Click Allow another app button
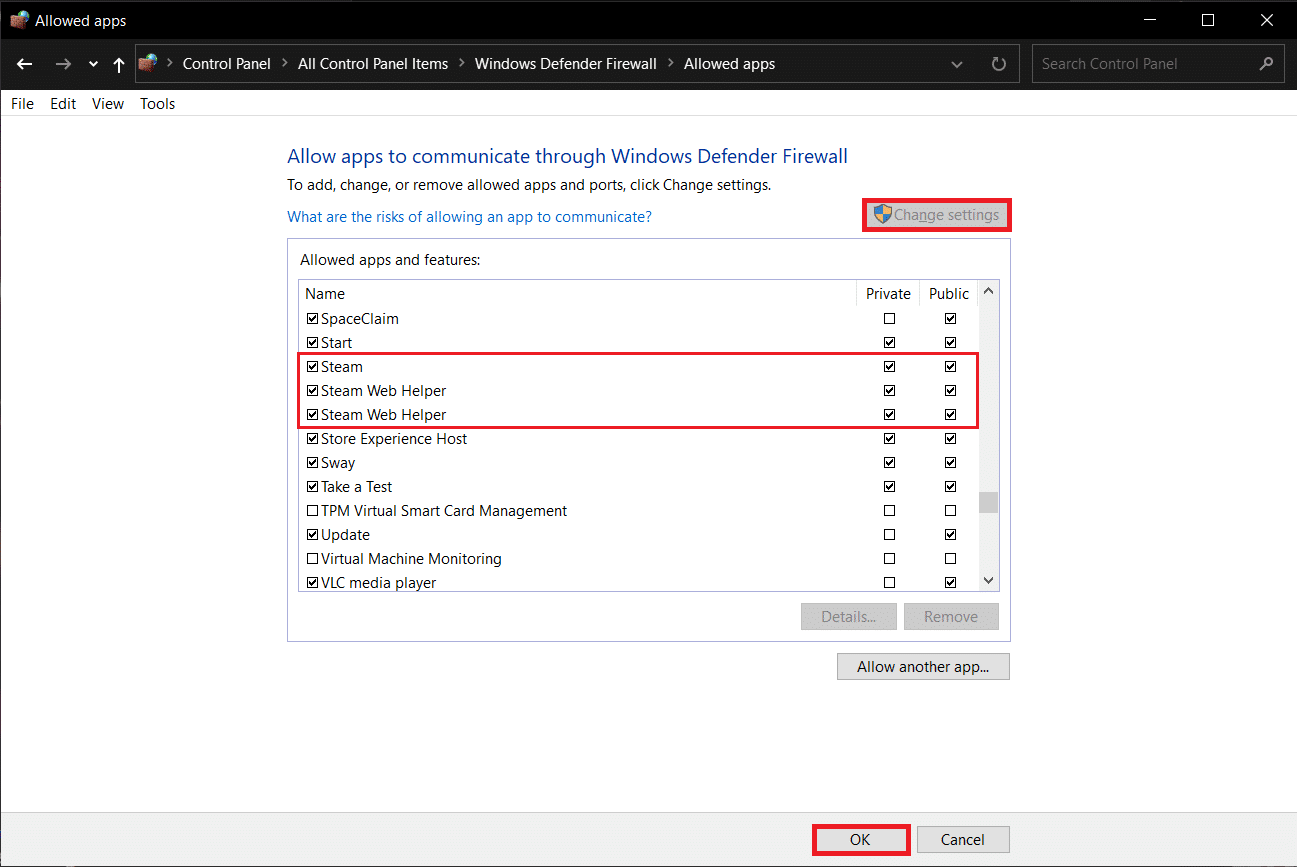 coord(922,667)
